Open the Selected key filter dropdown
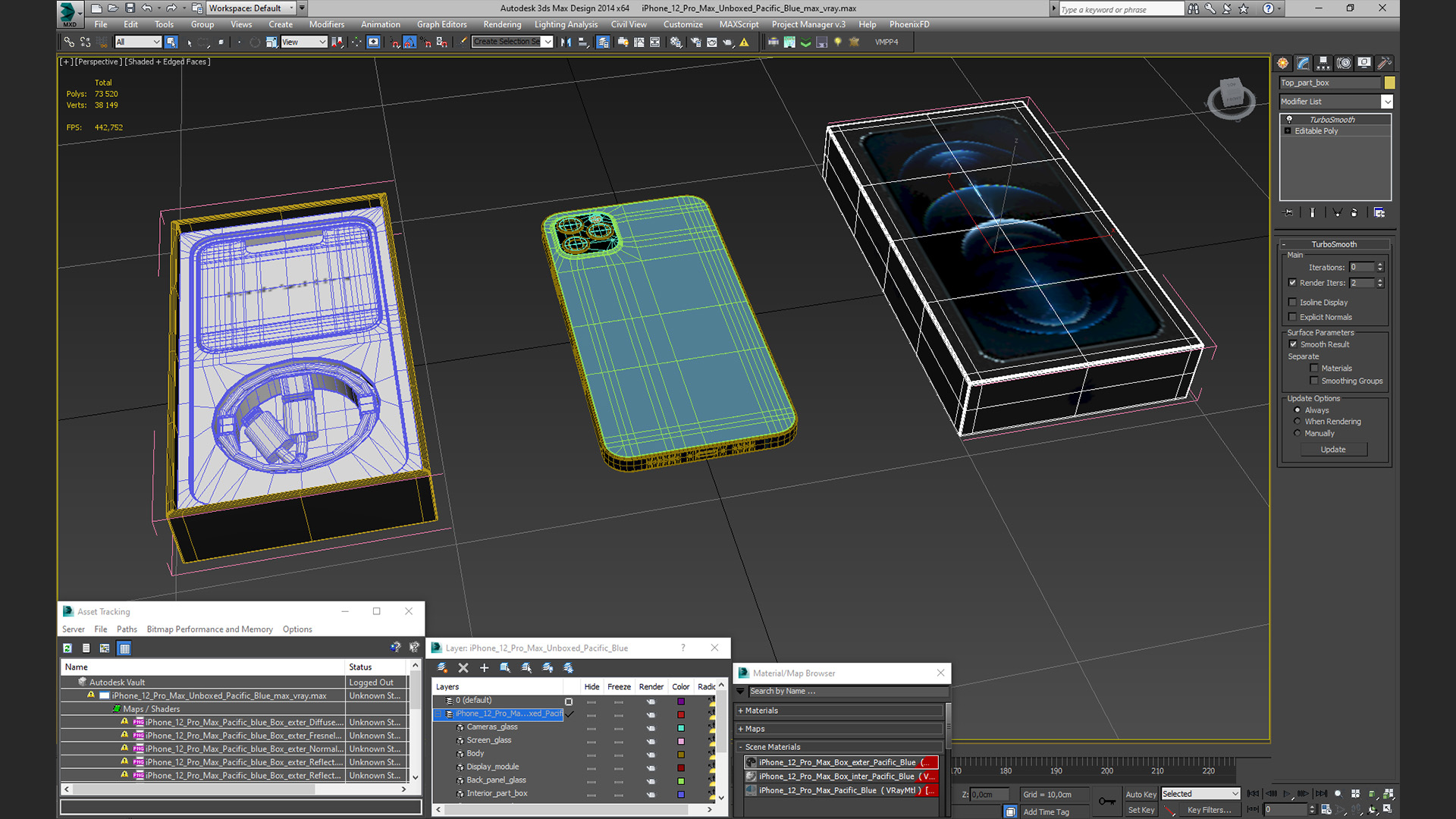The height and width of the screenshot is (819, 1456). pyautogui.click(x=1201, y=794)
